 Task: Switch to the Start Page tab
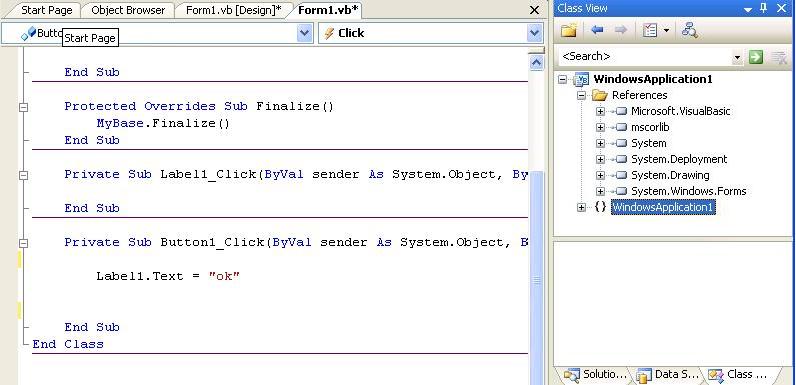tap(47, 10)
